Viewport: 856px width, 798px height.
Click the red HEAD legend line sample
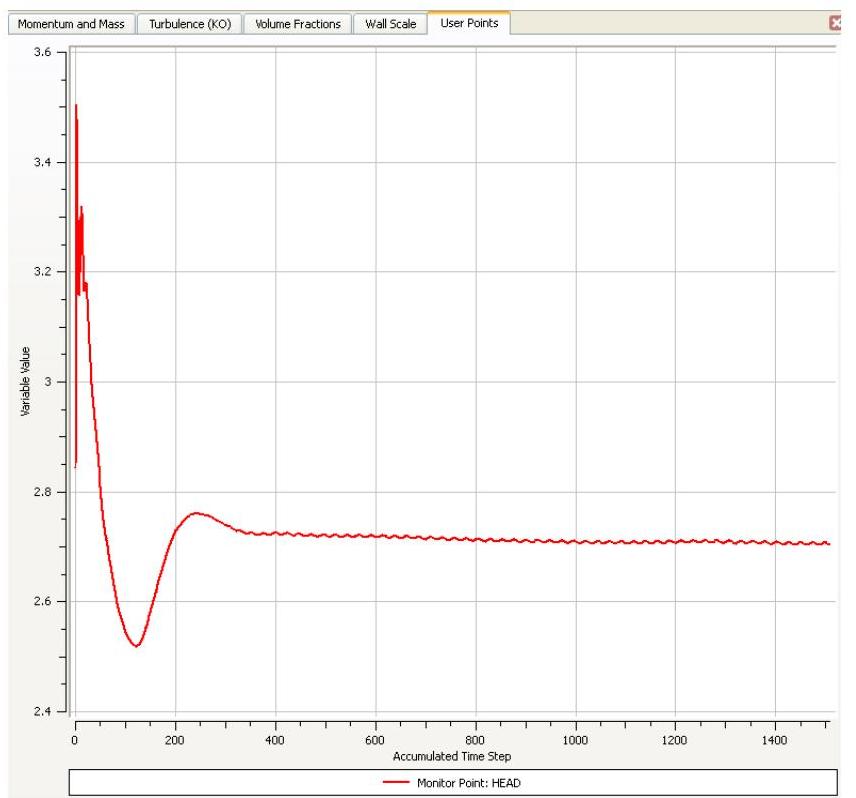pyautogui.click(x=396, y=782)
